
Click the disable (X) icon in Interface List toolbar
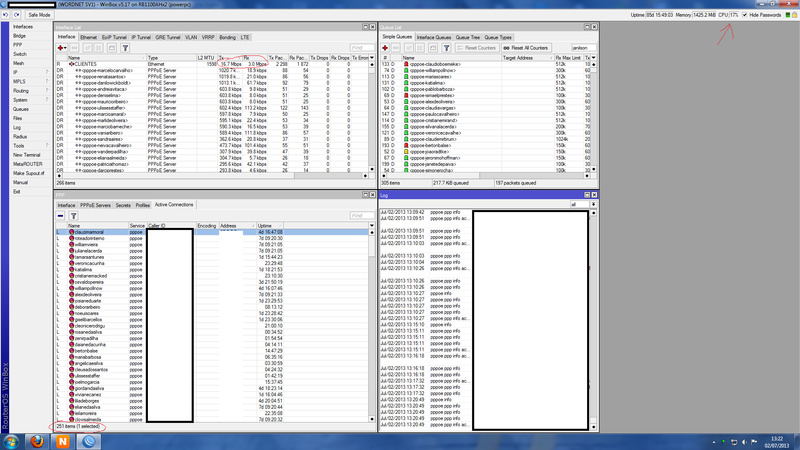pos(99,48)
